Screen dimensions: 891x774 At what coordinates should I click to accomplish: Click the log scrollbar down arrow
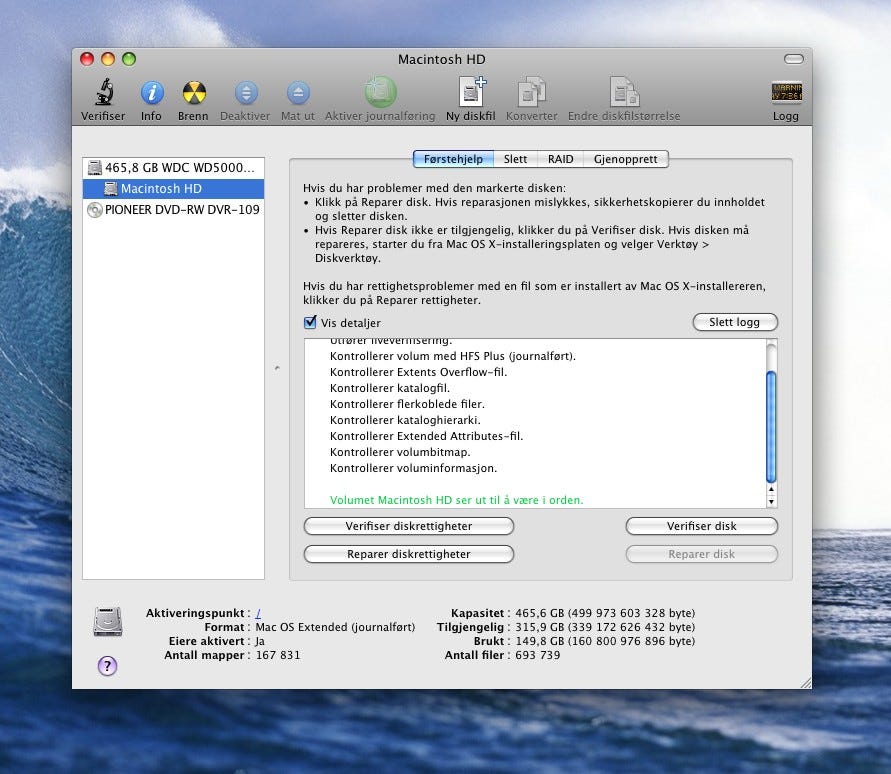[x=771, y=502]
